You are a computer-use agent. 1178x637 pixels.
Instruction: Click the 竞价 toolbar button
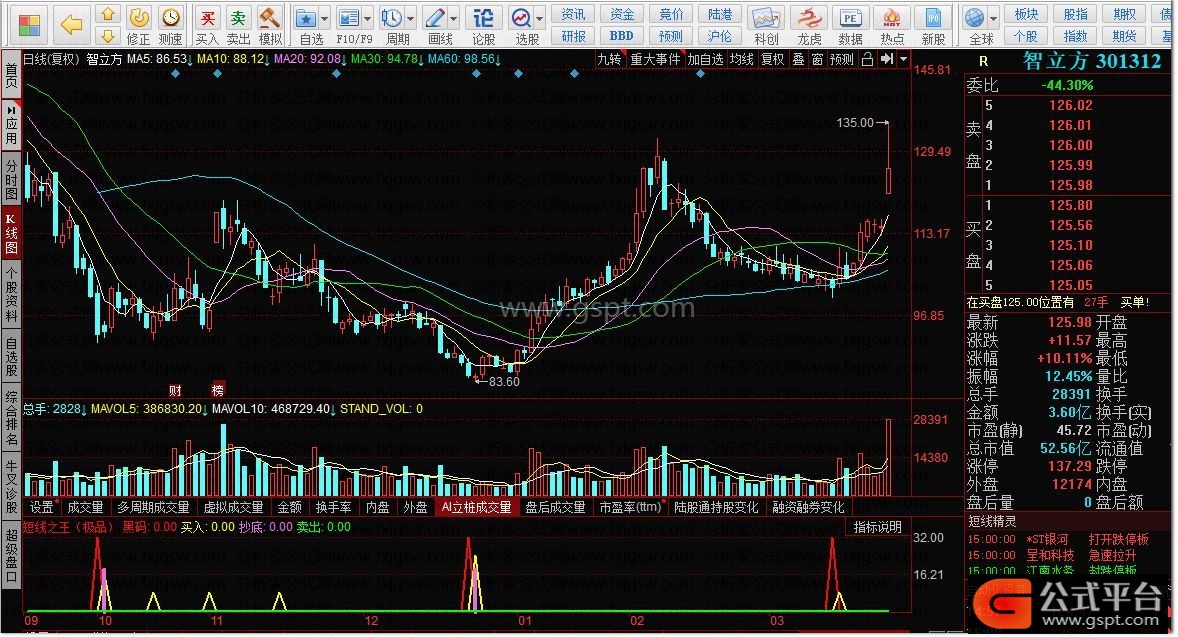click(671, 14)
